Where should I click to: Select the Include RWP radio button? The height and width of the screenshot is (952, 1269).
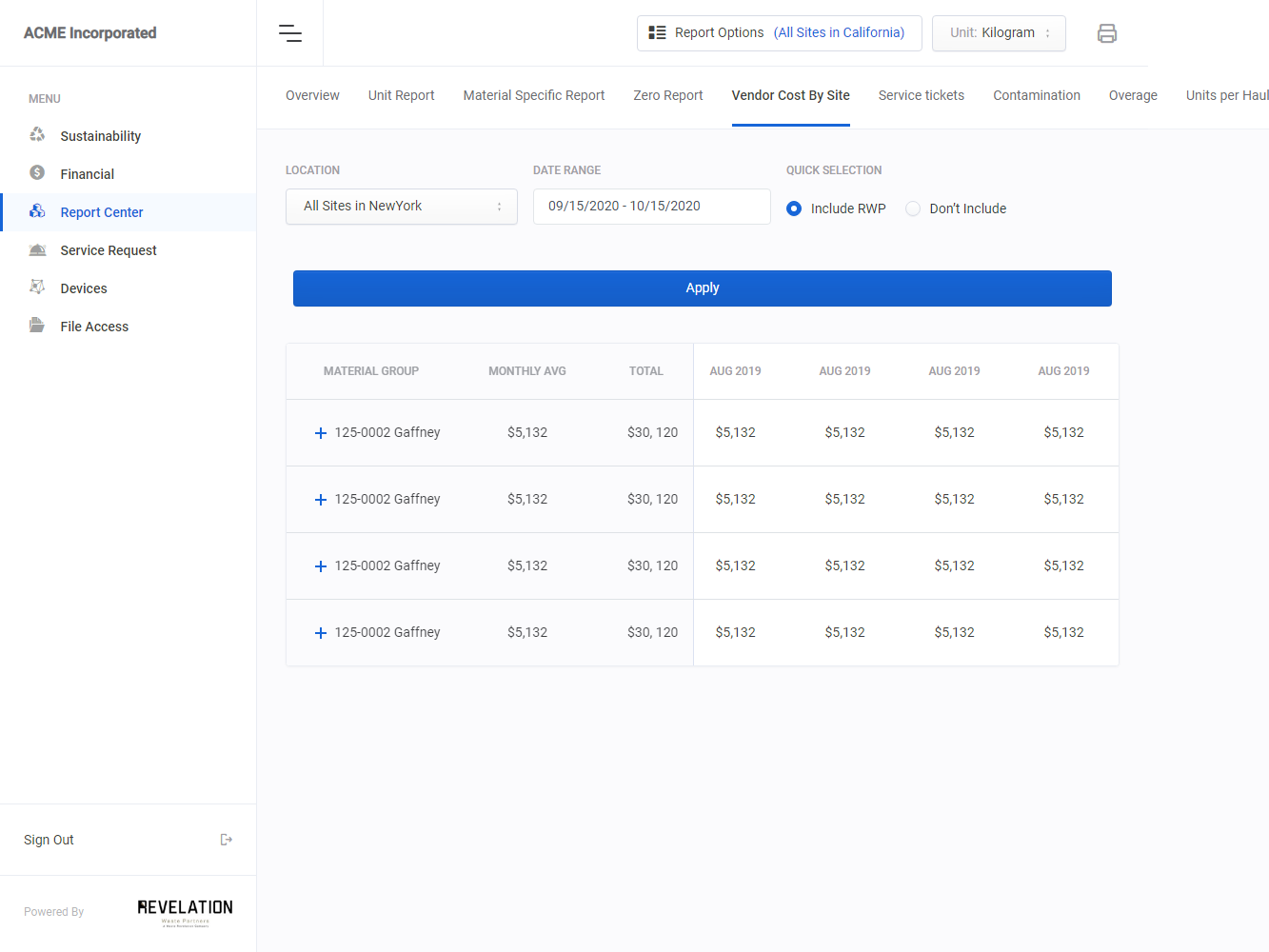(794, 208)
